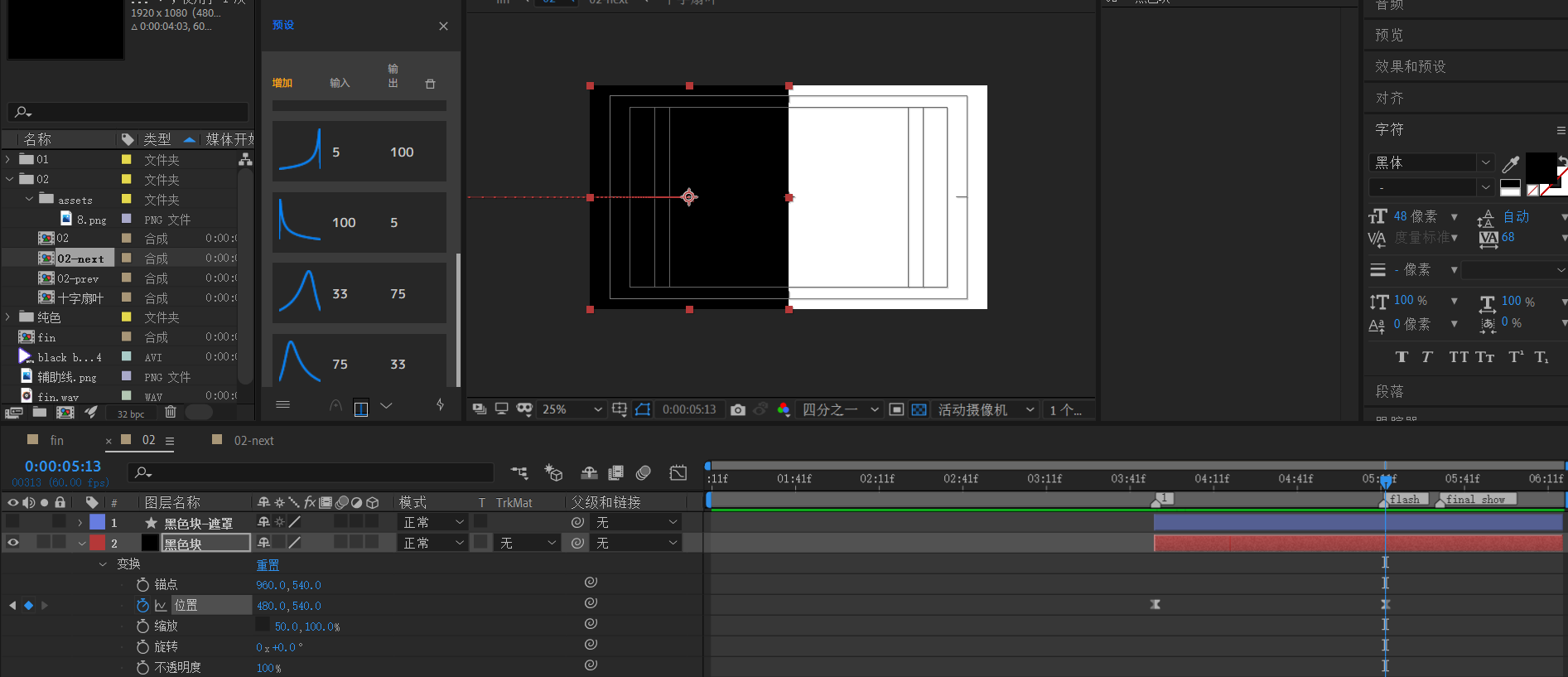Apply superscript text style
The height and width of the screenshot is (677, 1568).
click(1516, 357)
